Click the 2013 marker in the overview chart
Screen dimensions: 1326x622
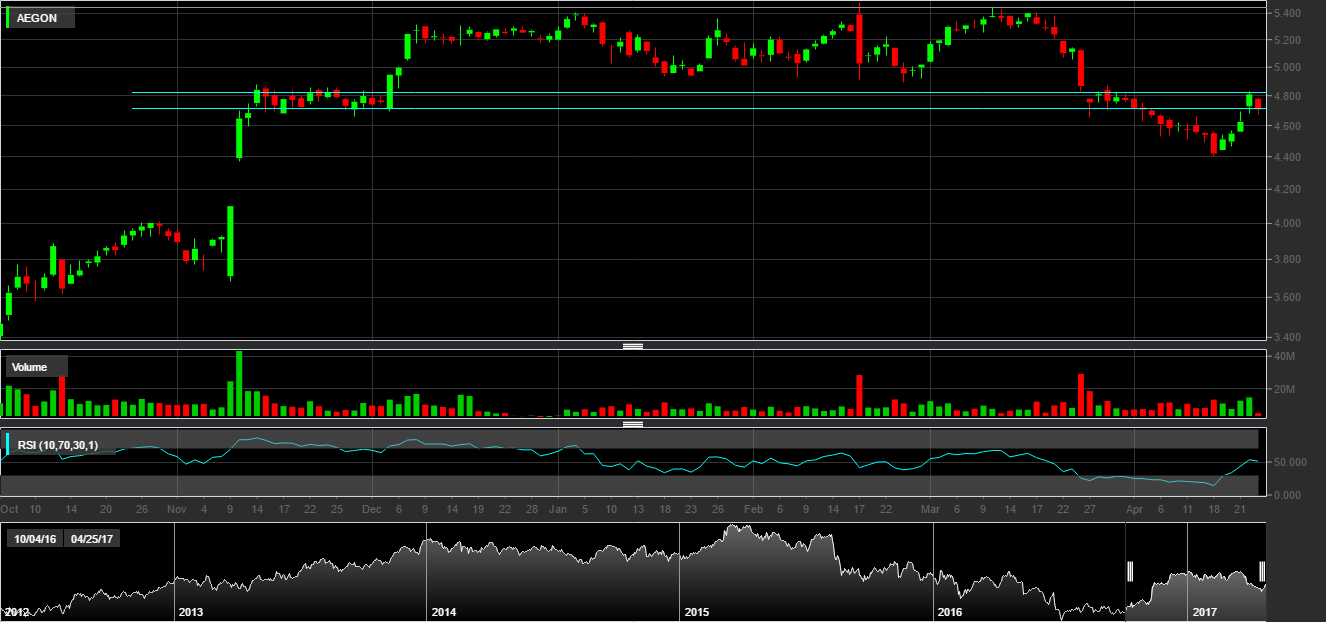pos(189,611)
